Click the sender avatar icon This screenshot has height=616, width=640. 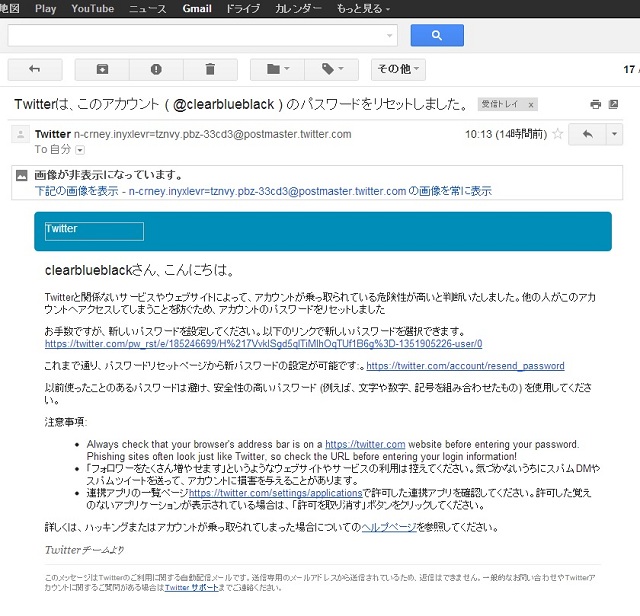20,134
